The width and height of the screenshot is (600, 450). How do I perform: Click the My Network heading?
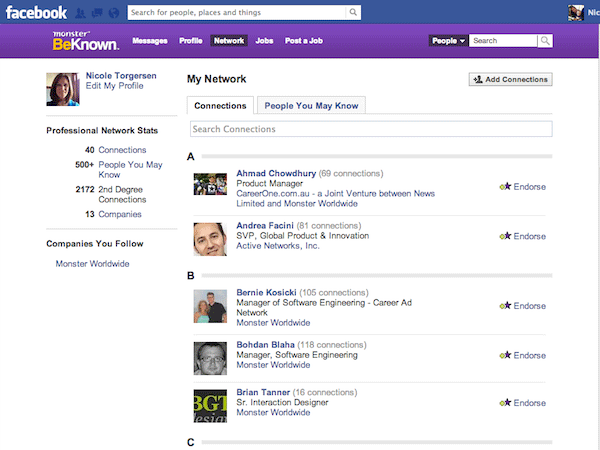[217, 79]
